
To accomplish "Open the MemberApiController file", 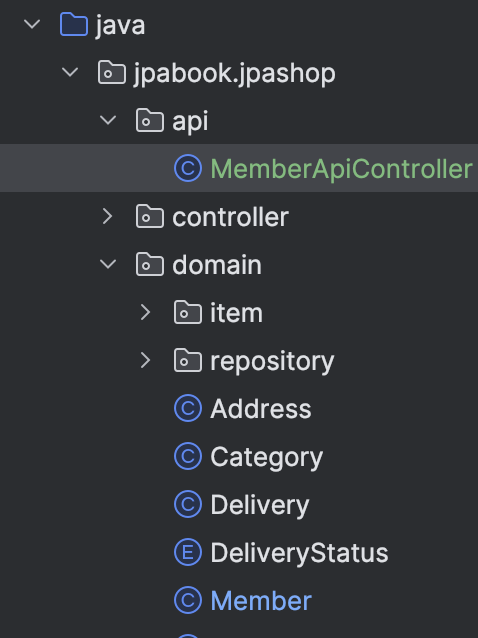I will pyautogui.click(x=341, y=168).
